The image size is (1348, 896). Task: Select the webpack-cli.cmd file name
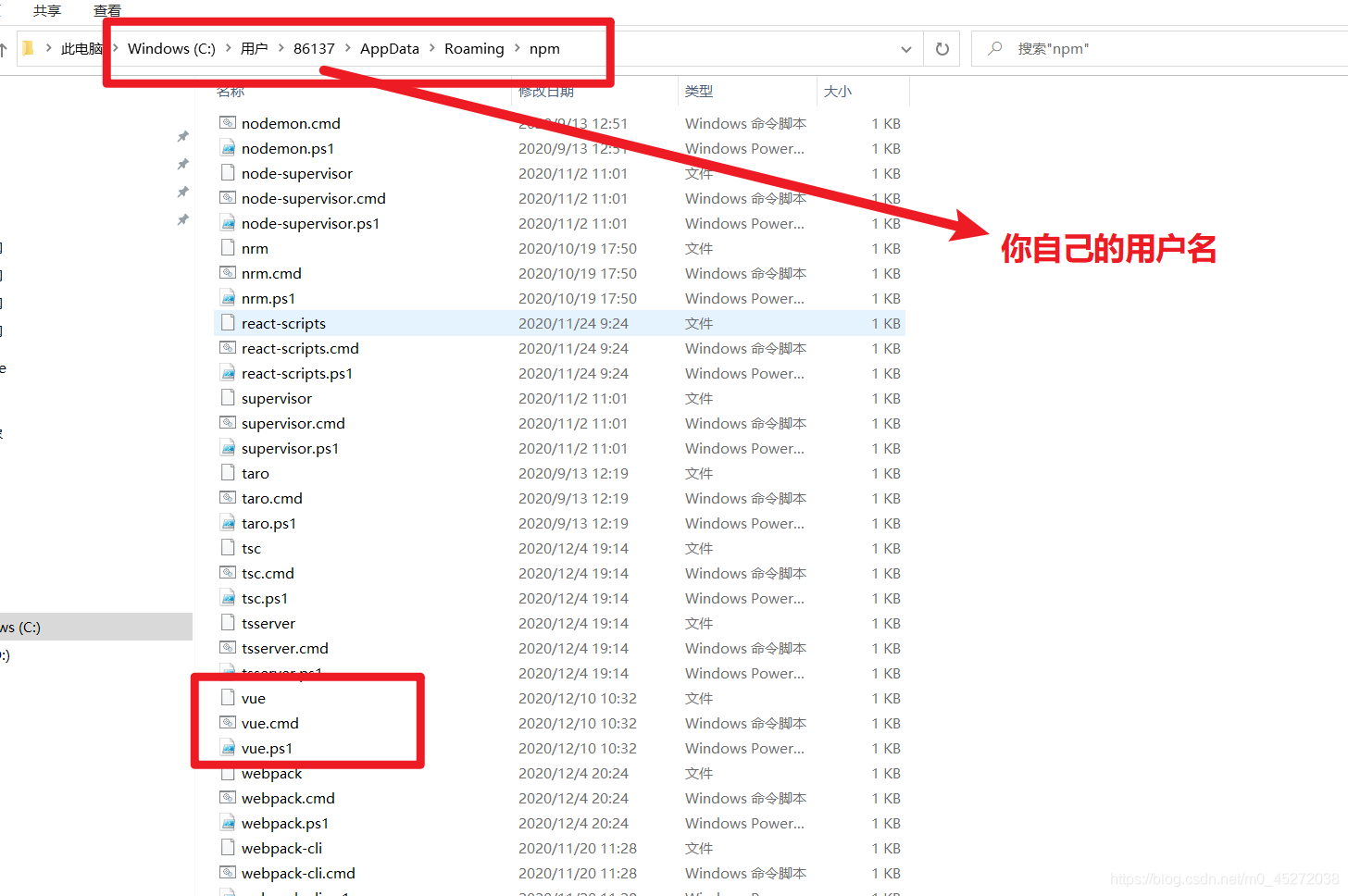click(x=298, y=873)
